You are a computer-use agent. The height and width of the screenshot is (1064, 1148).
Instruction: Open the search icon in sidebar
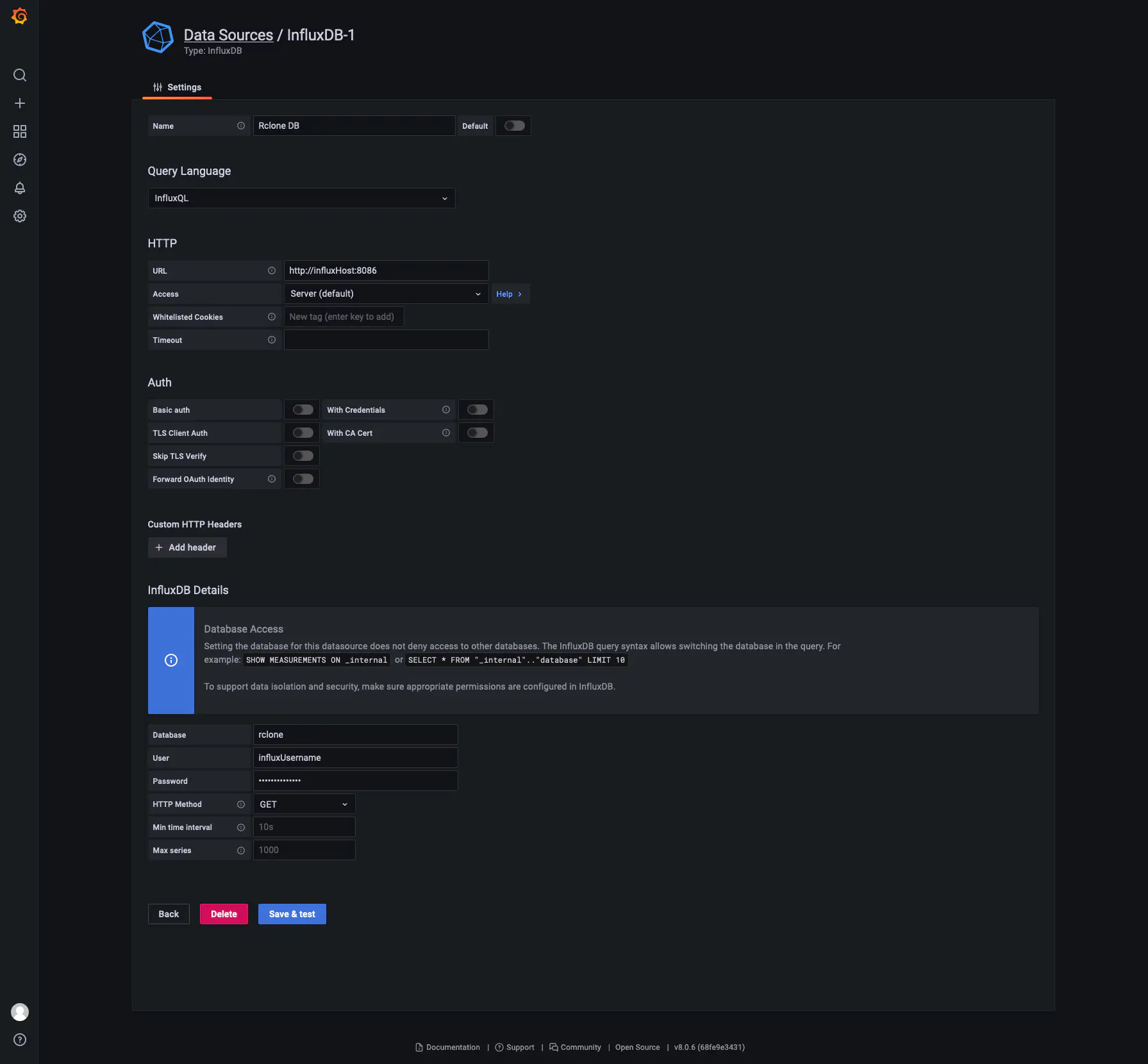click(x=20, y=75)
